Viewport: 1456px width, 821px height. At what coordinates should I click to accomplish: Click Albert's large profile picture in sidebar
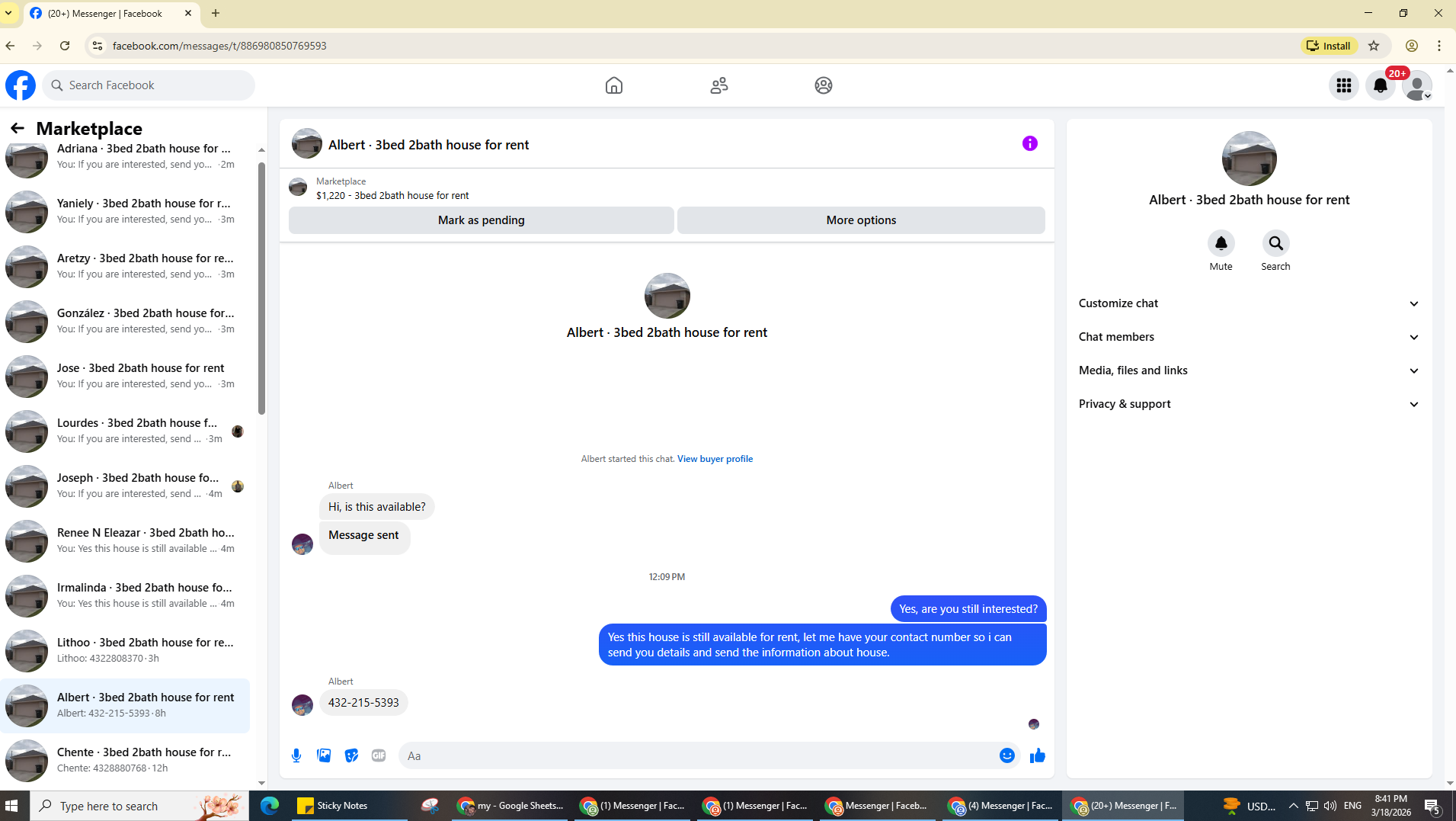coord(1249,159)
